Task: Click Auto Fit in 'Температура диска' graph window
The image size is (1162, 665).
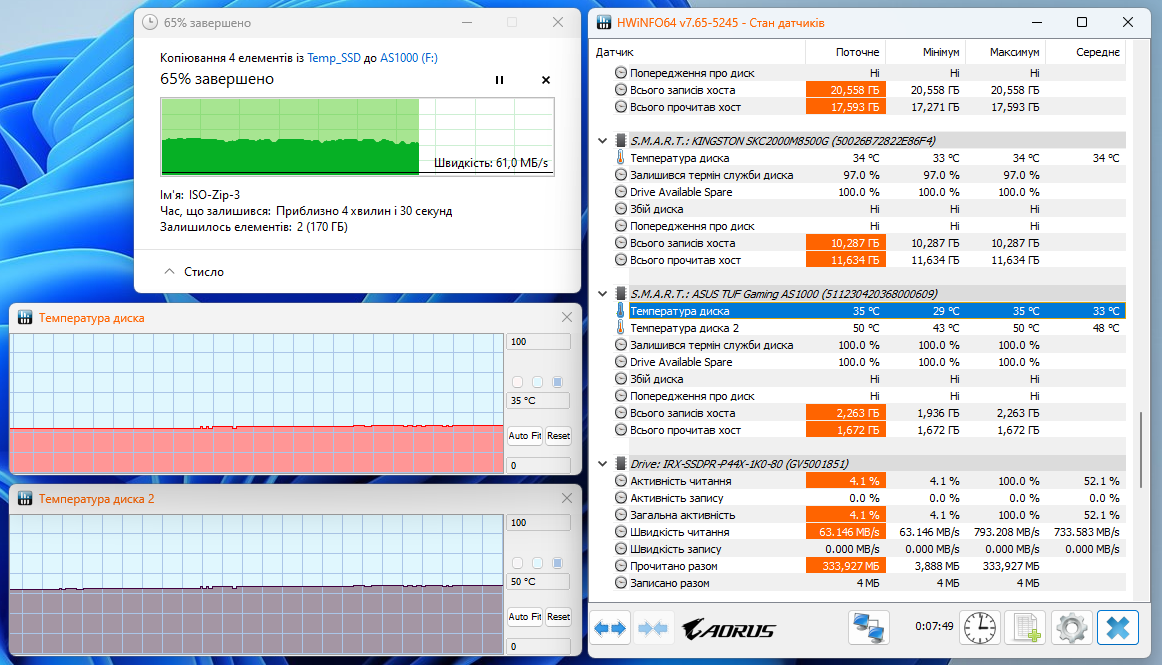Action: point(525,436)
